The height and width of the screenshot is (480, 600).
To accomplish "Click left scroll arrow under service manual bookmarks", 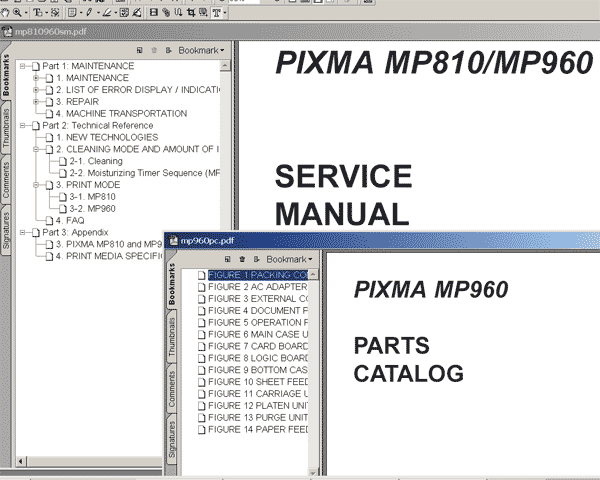I will click(21, 461).
